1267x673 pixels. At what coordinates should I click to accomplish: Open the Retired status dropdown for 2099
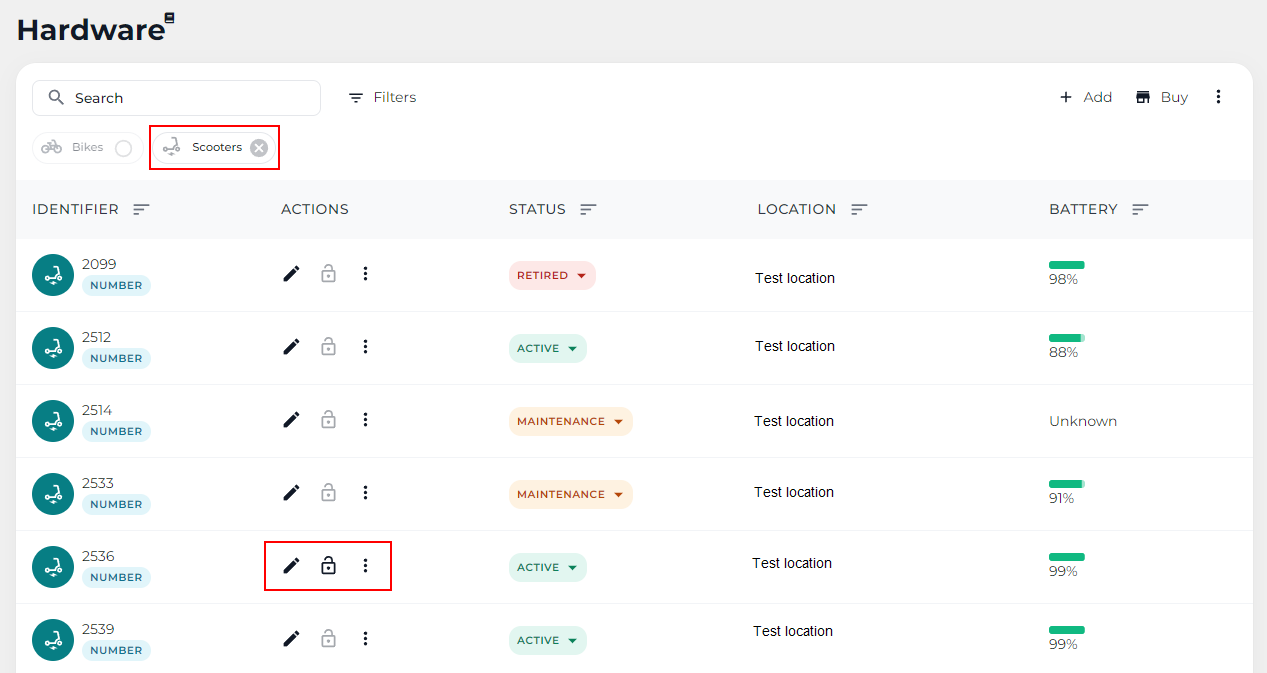(x=552, y=276)
